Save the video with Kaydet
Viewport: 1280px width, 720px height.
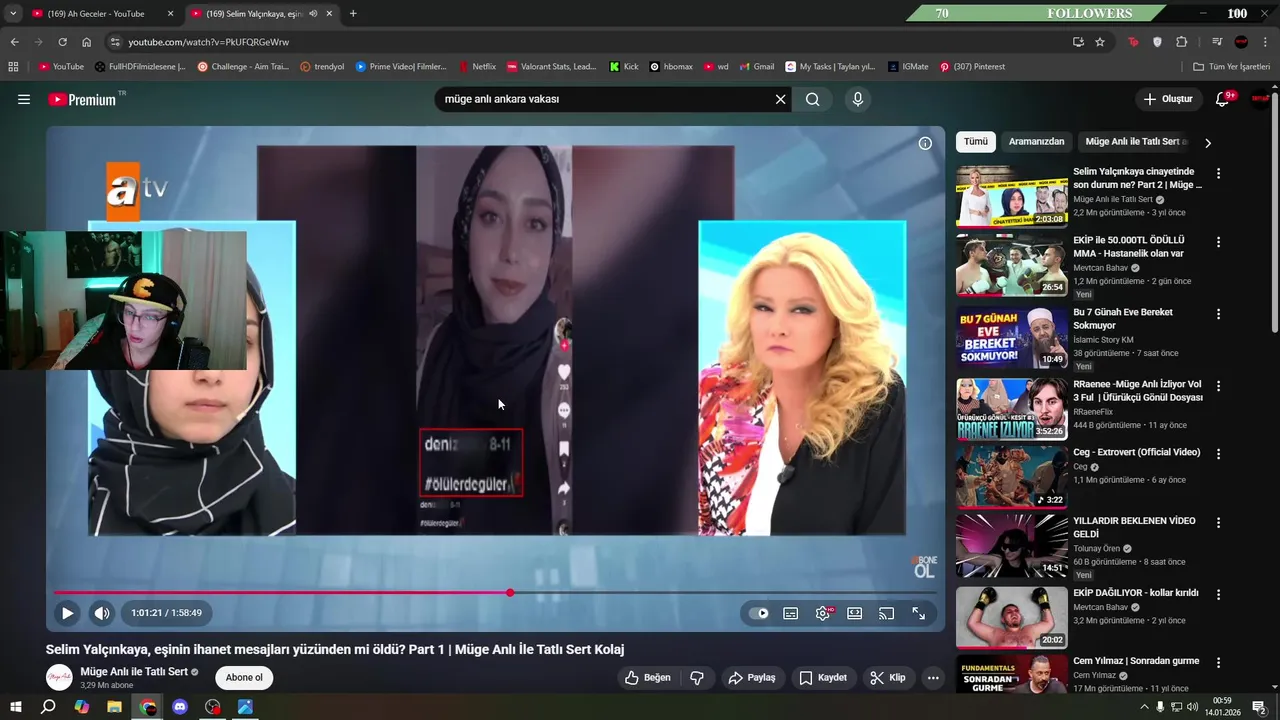point(823,677)
